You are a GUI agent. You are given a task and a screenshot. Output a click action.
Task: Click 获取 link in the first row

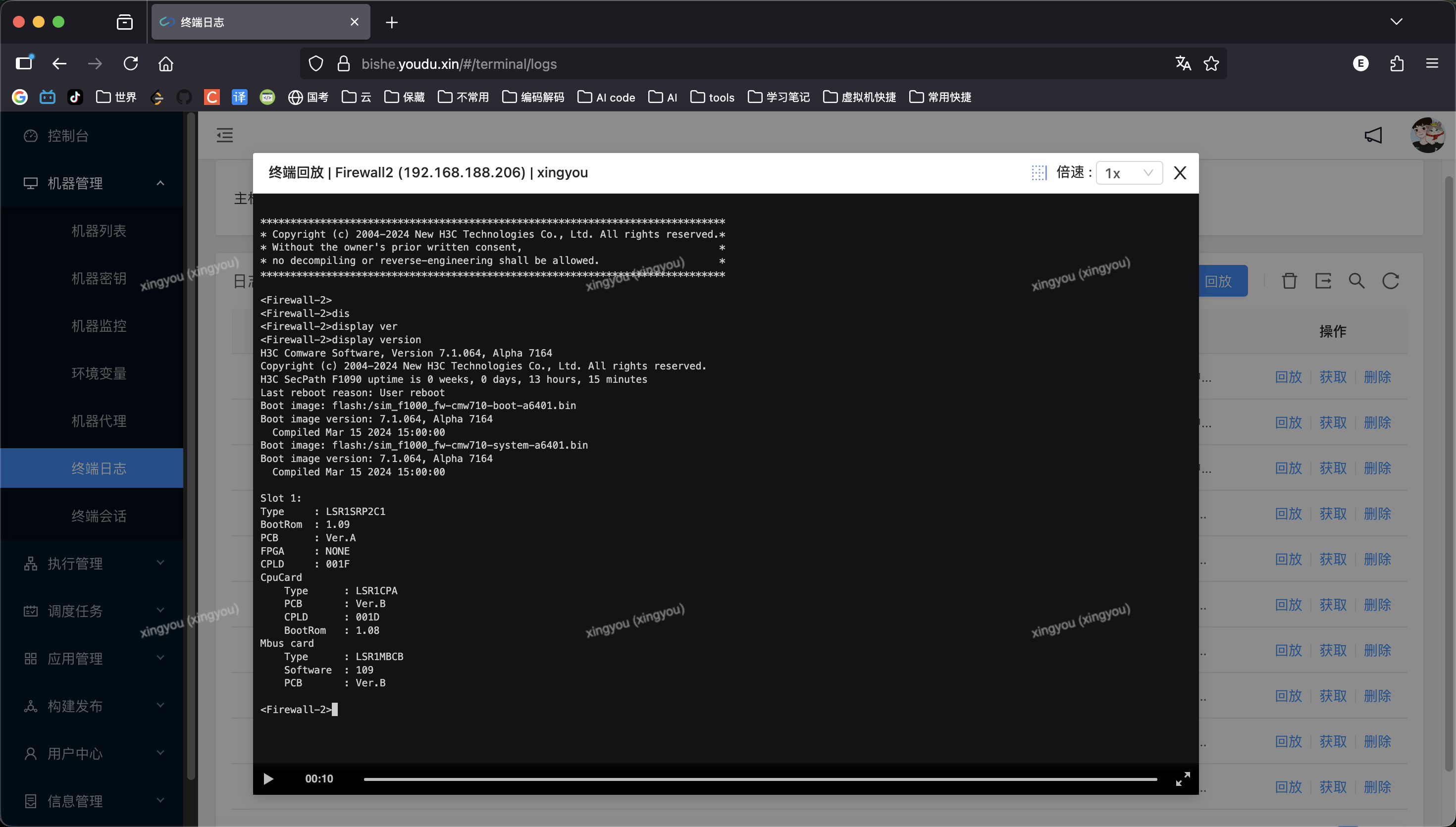click(x=1332, y=377)
